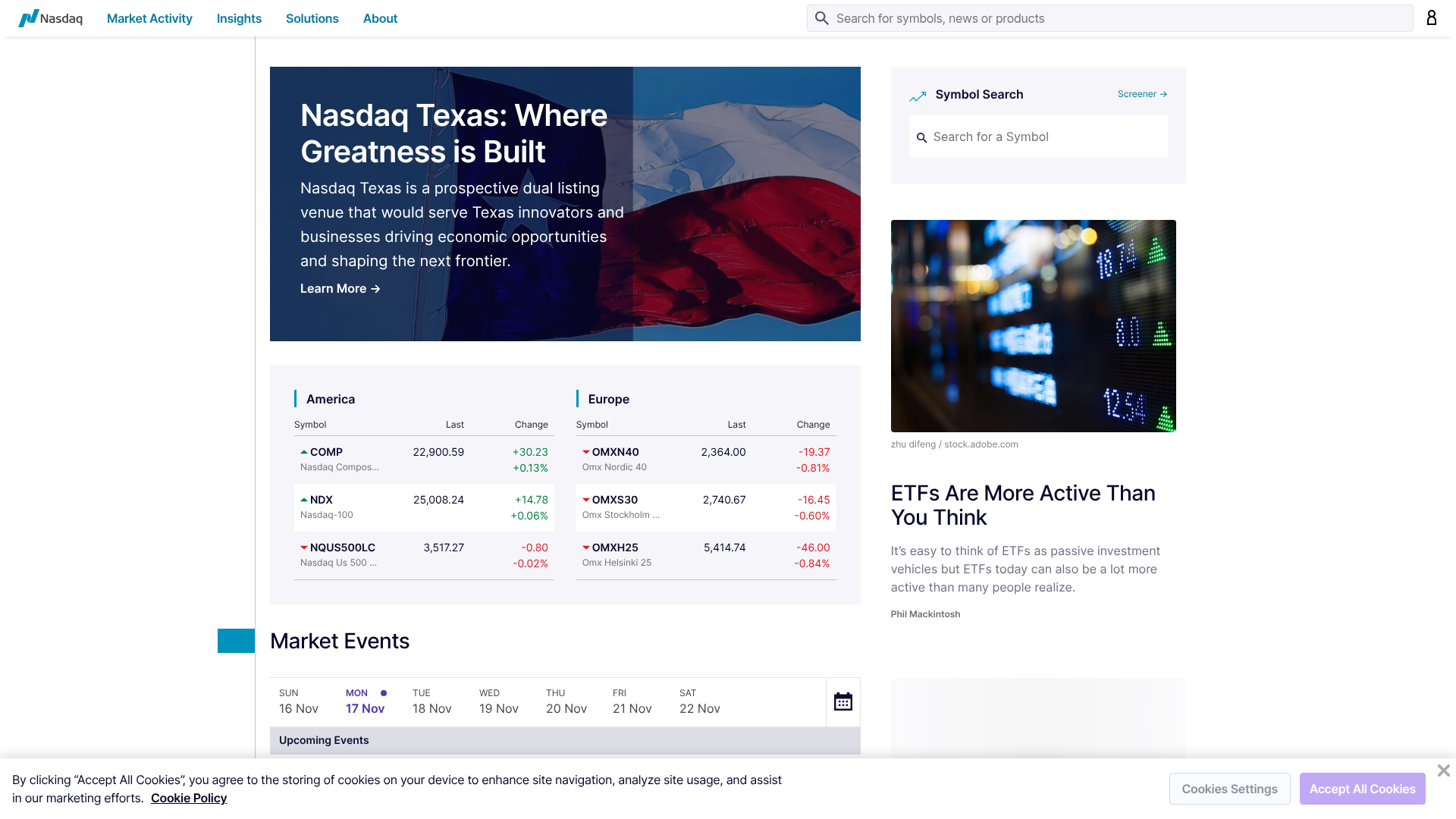The width and height of the screenshot is (1456, 819).
Task: Click the Learn More link on Nasdaq Texas banner
Action: coord(339,288)
